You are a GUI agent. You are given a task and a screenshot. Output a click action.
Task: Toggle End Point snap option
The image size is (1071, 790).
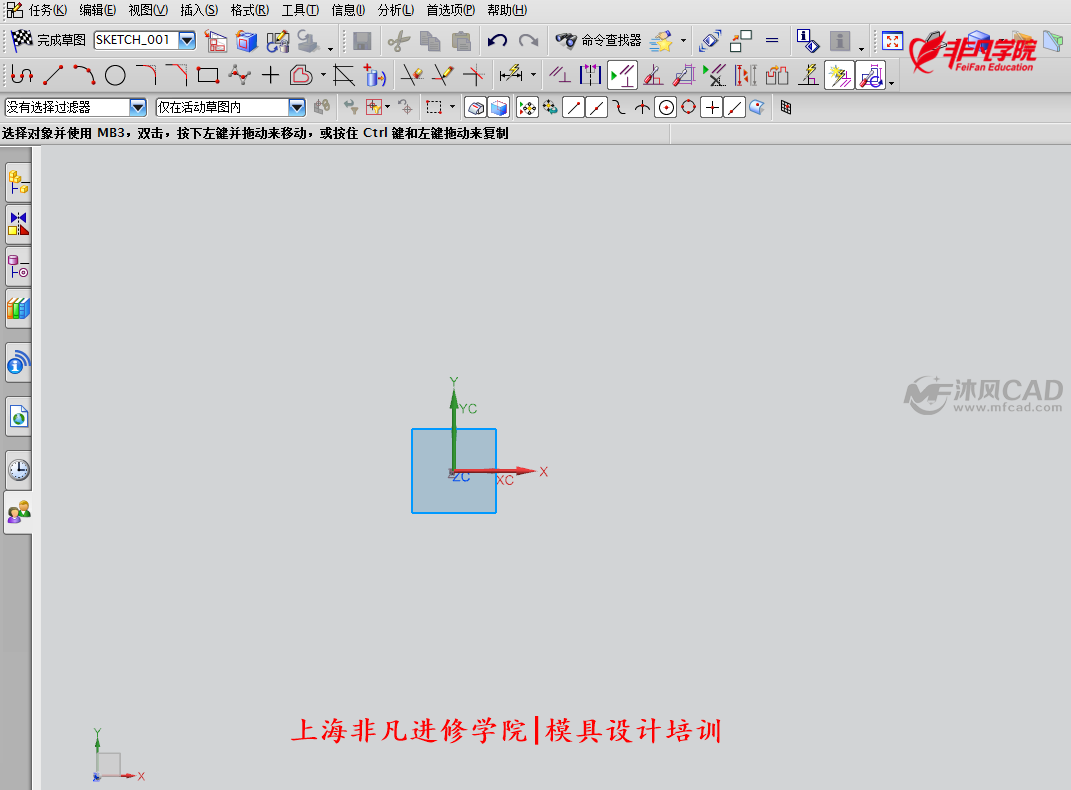[574, 108]
